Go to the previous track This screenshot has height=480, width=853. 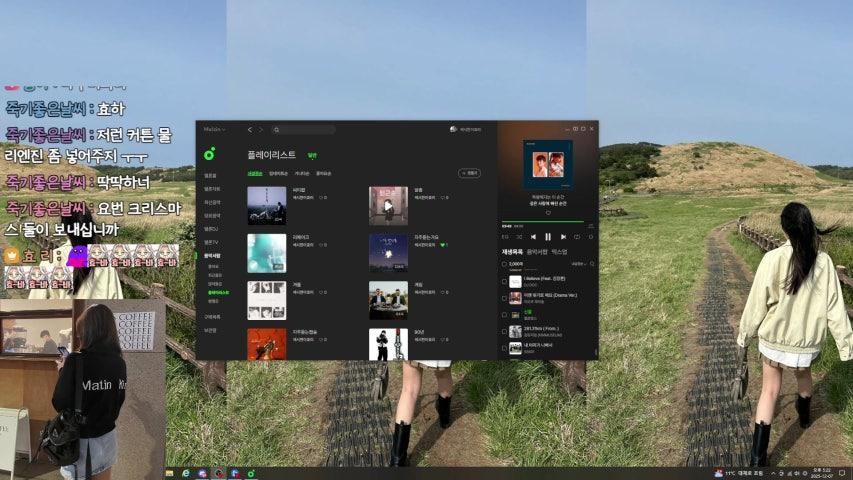pos(533,237)
